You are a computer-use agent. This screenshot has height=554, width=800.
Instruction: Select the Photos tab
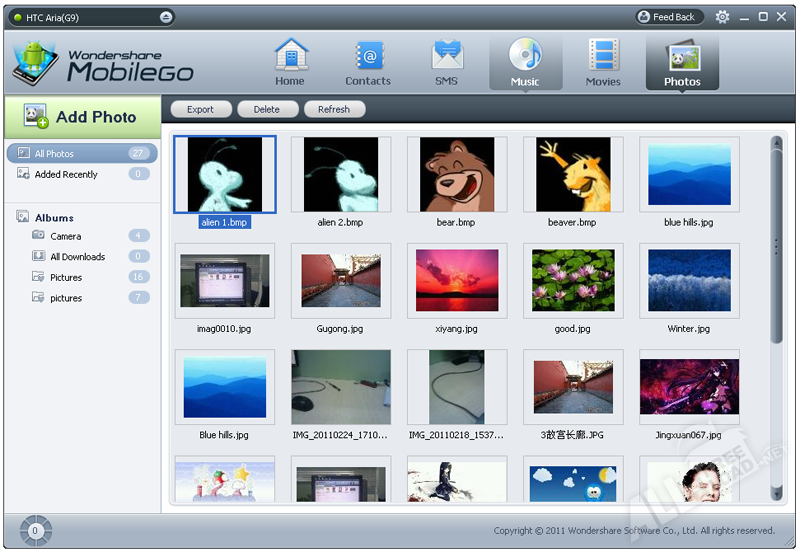pyautogui.click(x=682, y=62)
